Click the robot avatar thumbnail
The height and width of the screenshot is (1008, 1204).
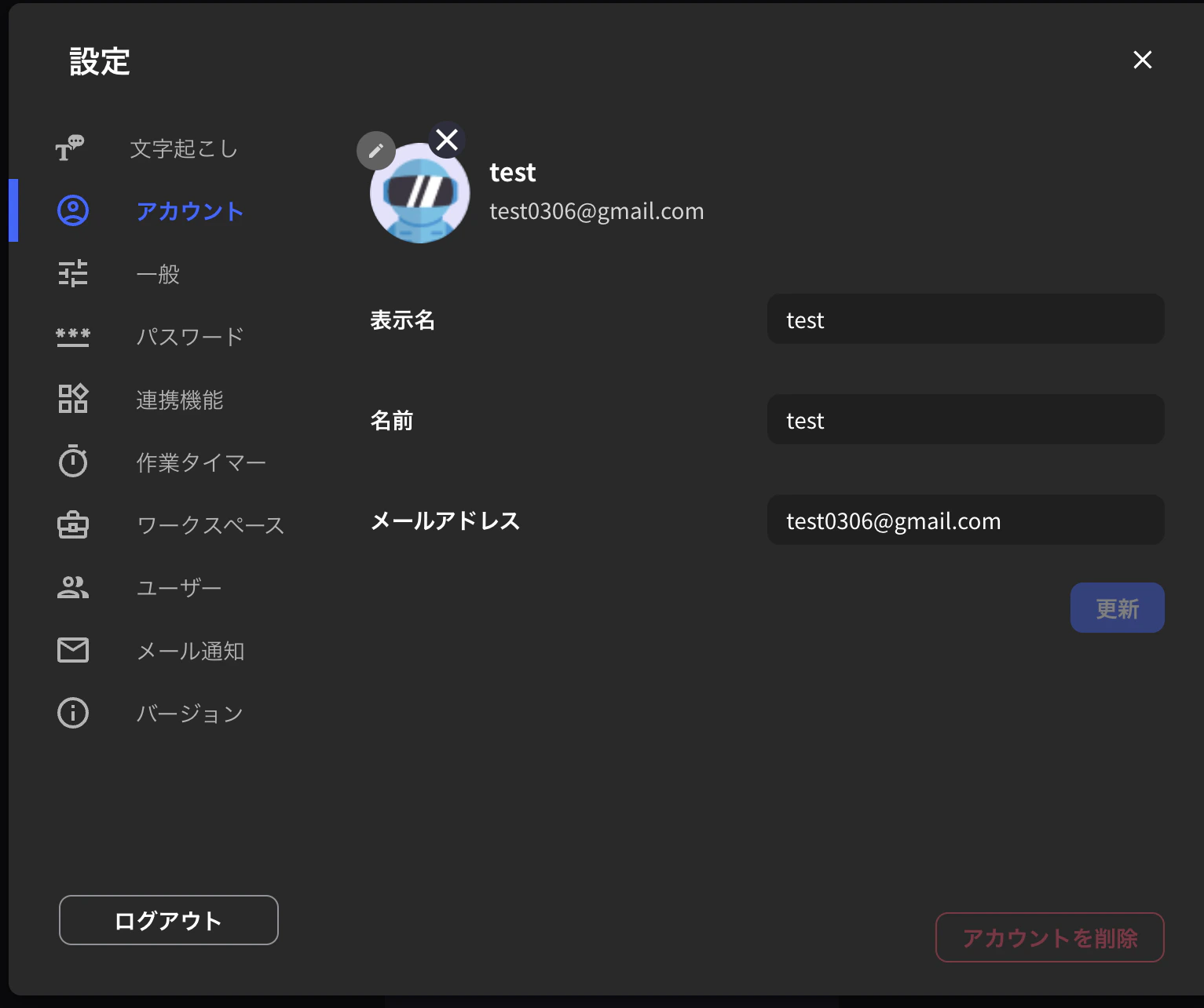pyautogui.click(x=420, y=192)
